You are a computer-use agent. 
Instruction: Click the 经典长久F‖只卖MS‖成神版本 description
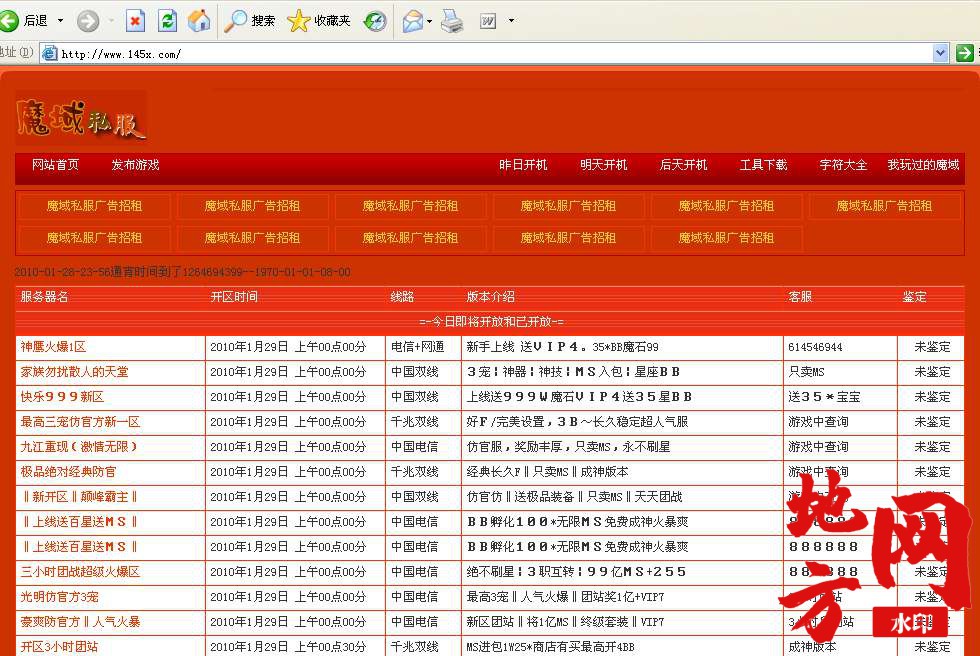pyautogui.click(x=548, y=472)
